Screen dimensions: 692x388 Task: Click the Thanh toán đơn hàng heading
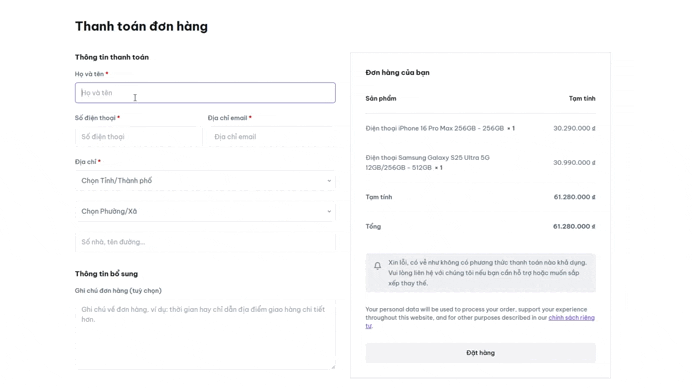(141, 26)
